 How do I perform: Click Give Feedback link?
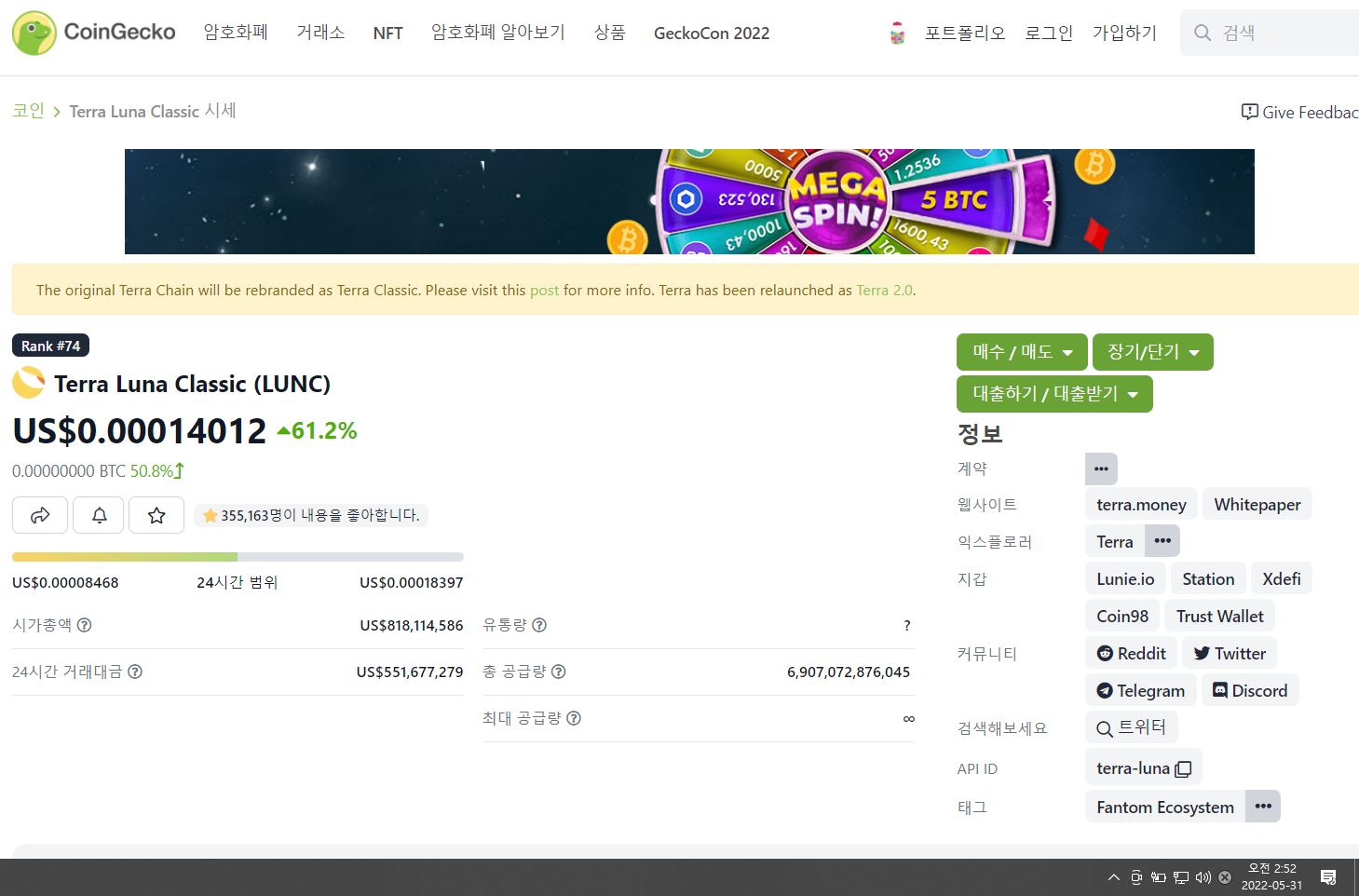(x=1300, y=112)
